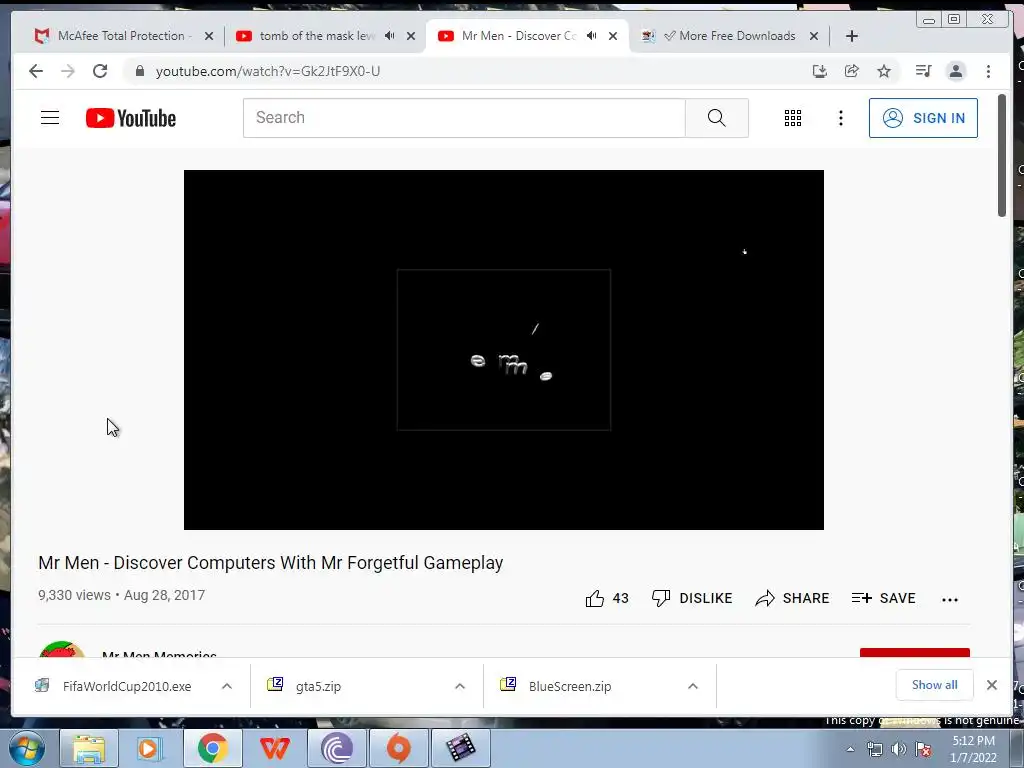This screenshot has height=768, width=1024.
Task: Open WPS Office from the taskbar
Action: click(274, 748)
